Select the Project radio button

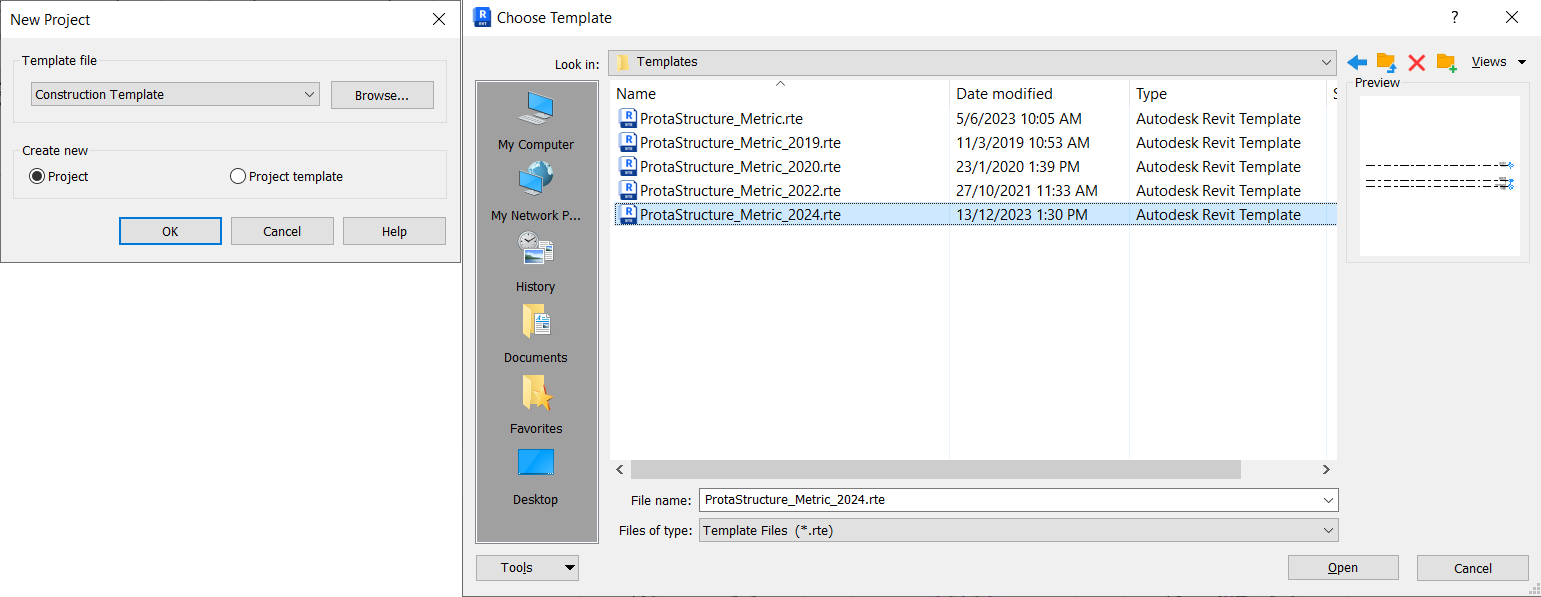38,176
